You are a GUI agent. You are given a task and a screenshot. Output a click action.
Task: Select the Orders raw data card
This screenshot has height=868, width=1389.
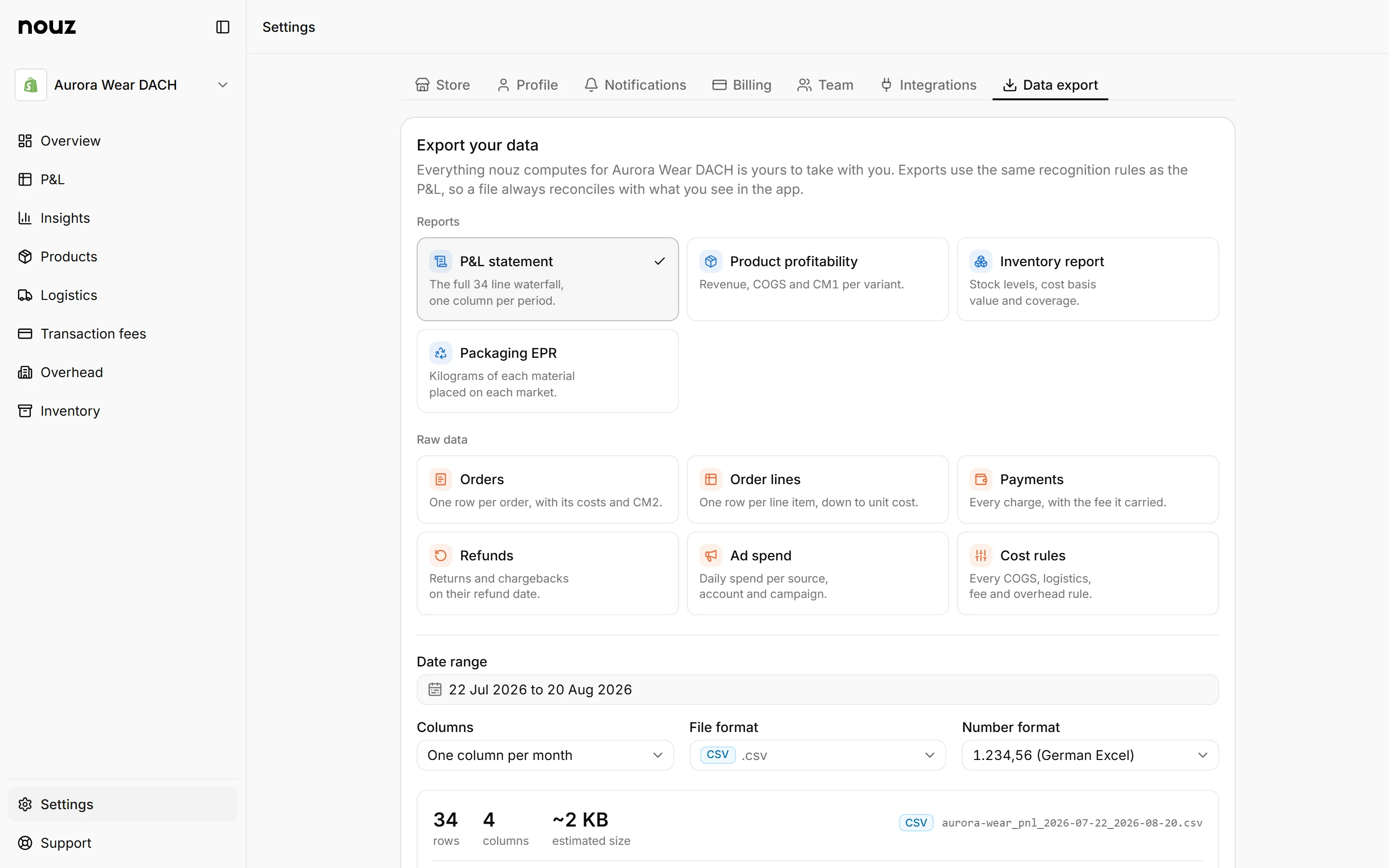547,489
